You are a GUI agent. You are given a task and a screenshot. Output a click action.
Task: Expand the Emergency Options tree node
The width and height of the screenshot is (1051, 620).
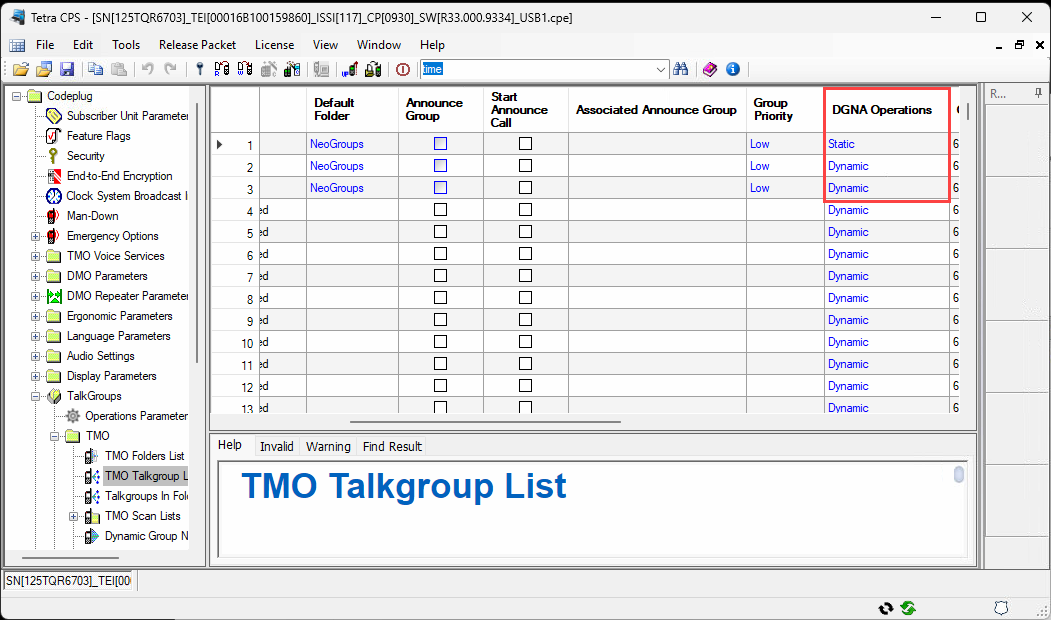pos(36,236)
